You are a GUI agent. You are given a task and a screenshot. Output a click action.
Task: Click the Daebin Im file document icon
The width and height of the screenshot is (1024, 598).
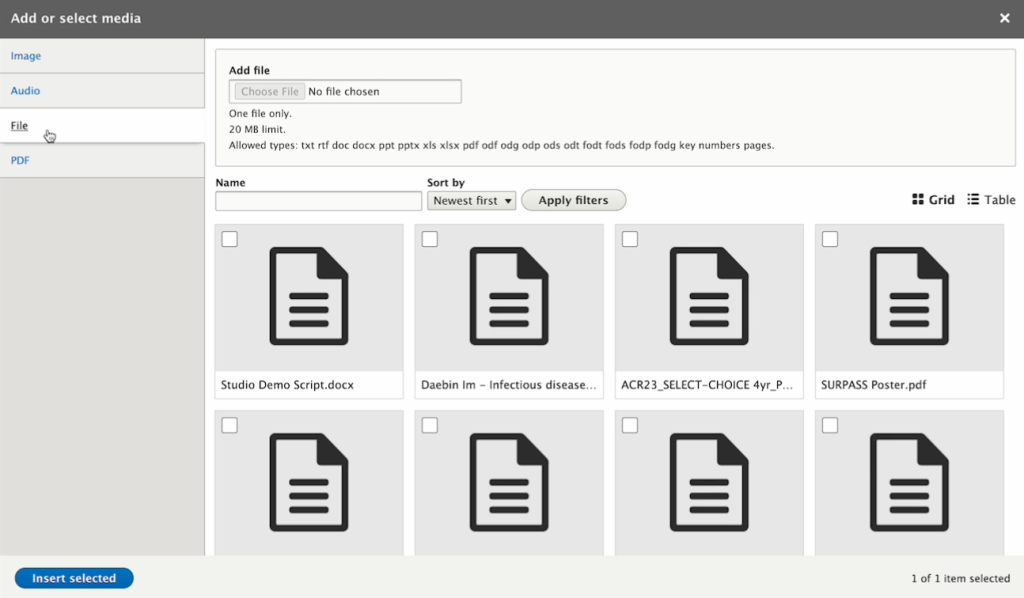pyautogui.click(x=508, y=297)
